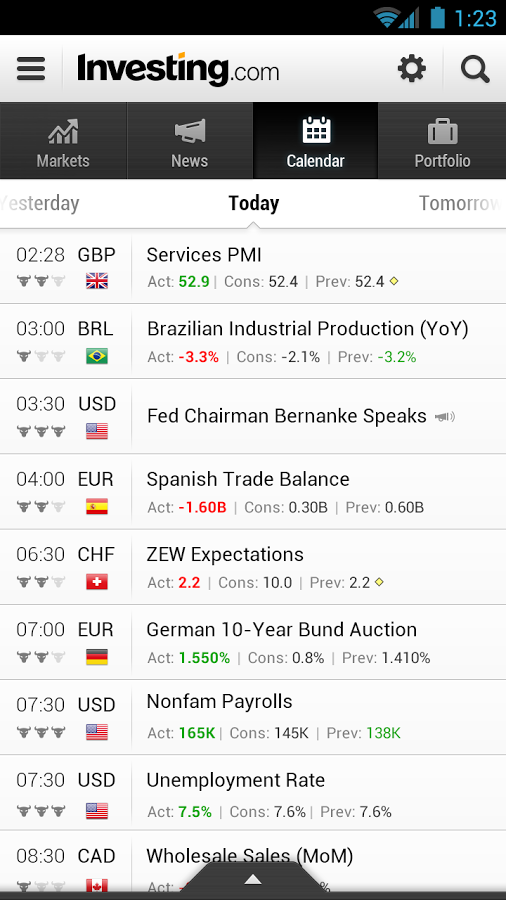The image size is (506, 900).
Task: Tap the yellow diamond beside ZEW Prev value
Action: [379, 582]
